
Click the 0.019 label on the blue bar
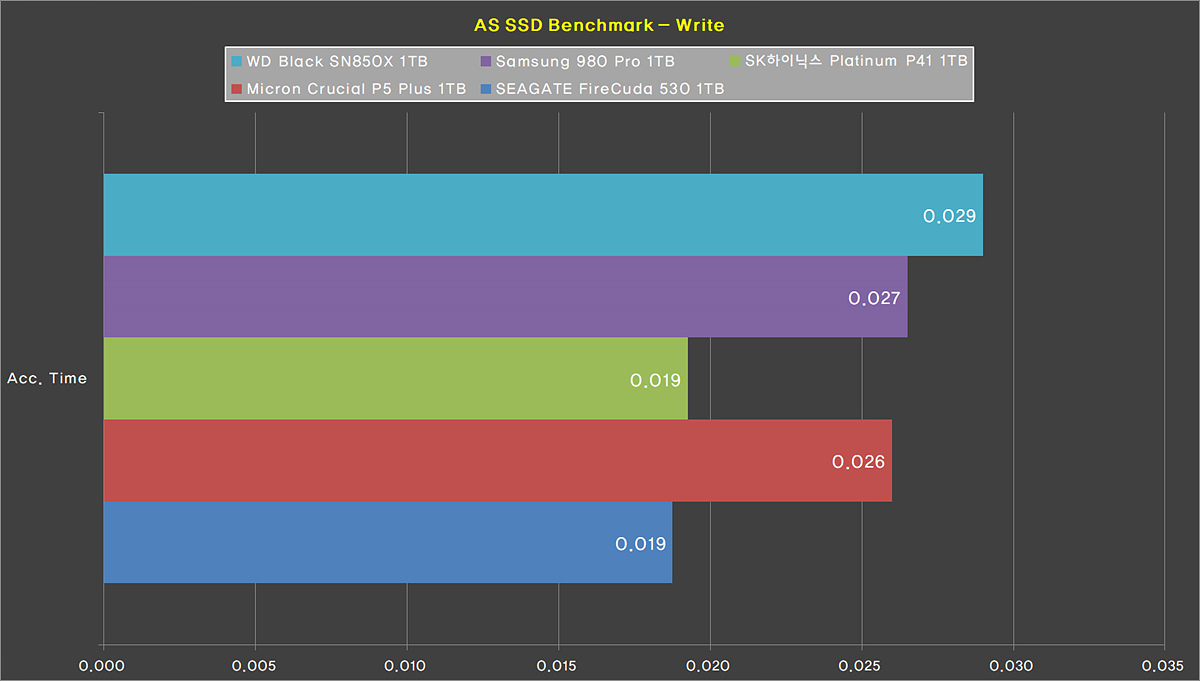click(x=640, y=544)
